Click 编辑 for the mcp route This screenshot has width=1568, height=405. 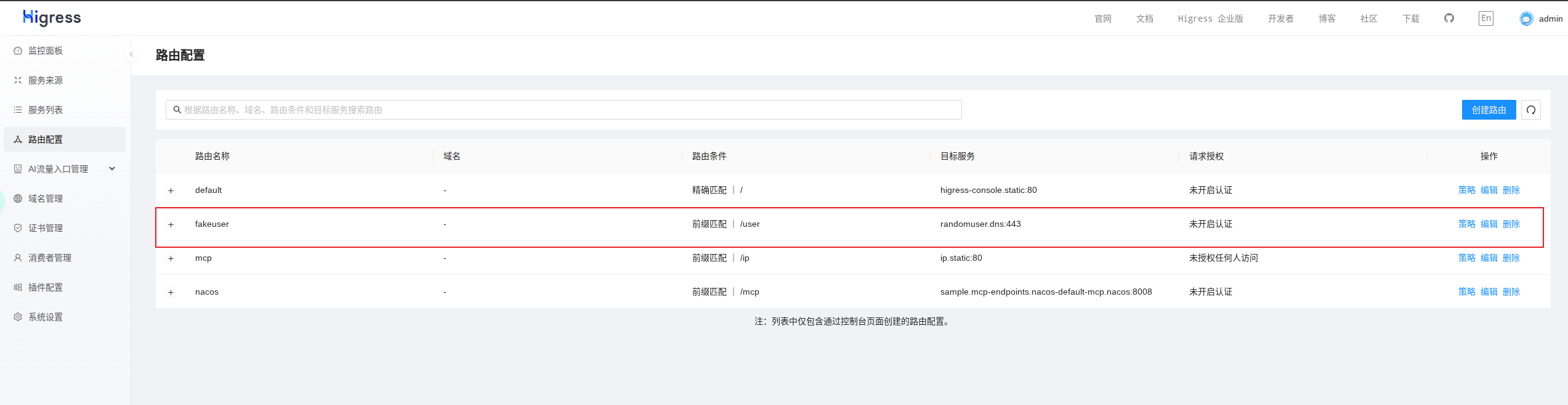pos(1489,258)
